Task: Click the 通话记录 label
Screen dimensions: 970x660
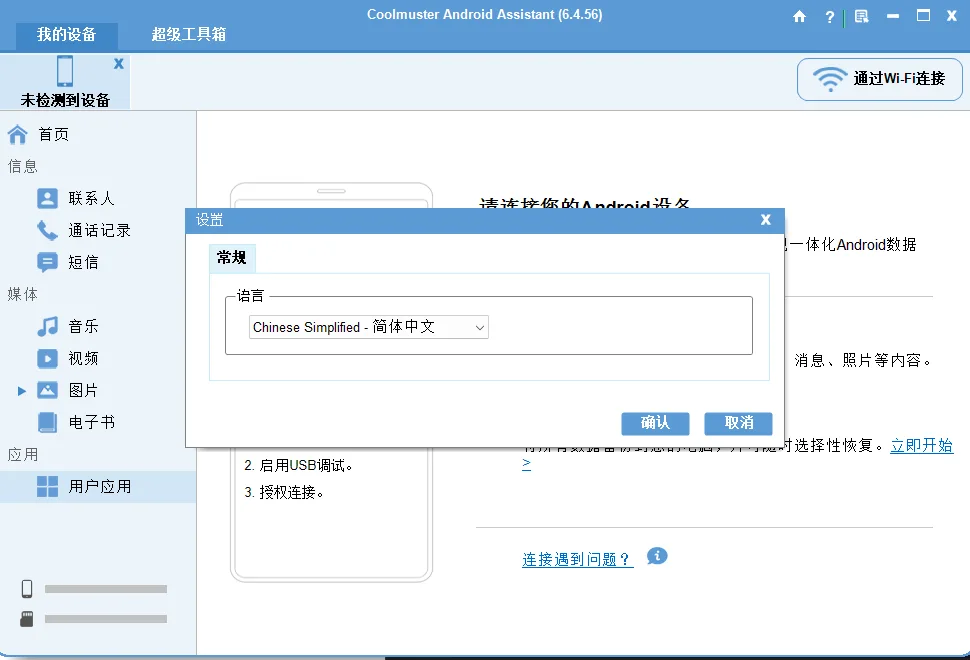Action: coord(100,230)
